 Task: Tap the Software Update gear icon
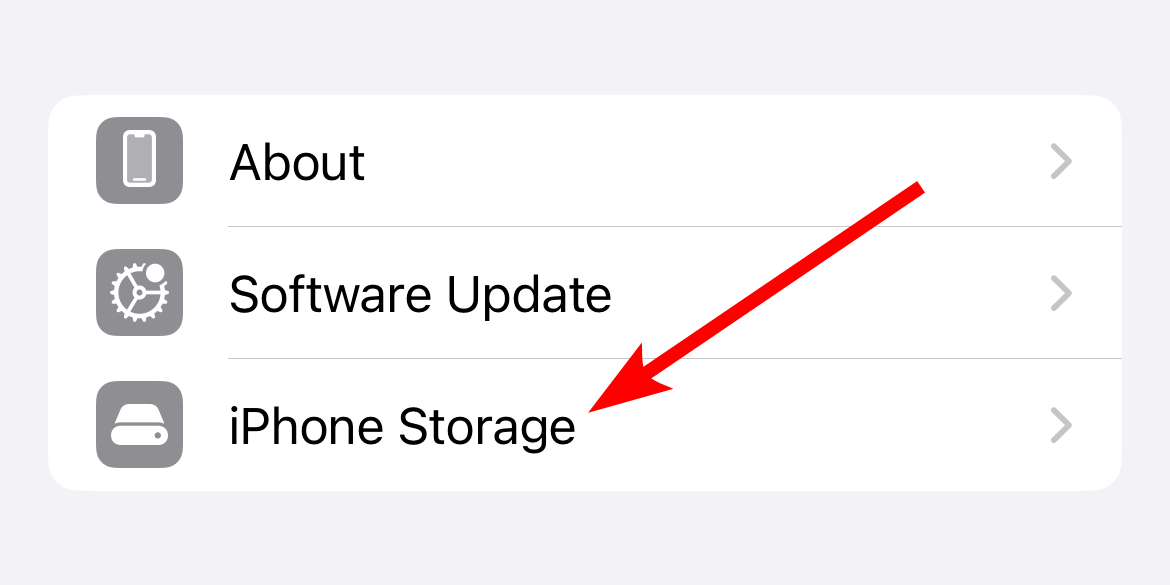[140, 292]
